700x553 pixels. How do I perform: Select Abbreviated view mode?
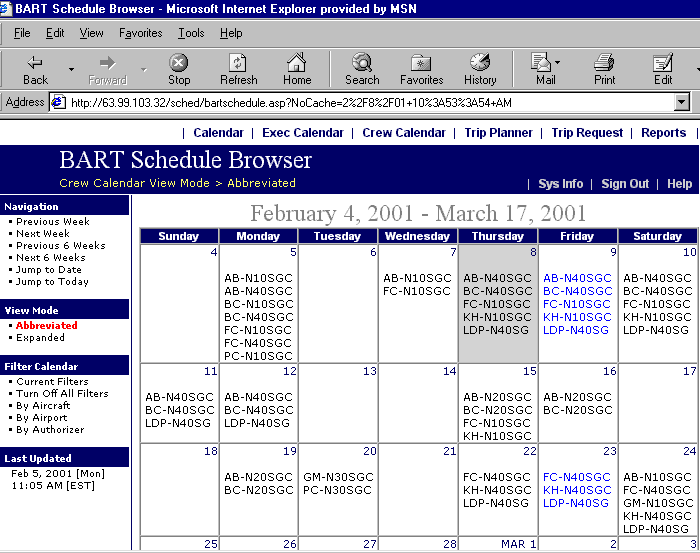coord(46,325)
